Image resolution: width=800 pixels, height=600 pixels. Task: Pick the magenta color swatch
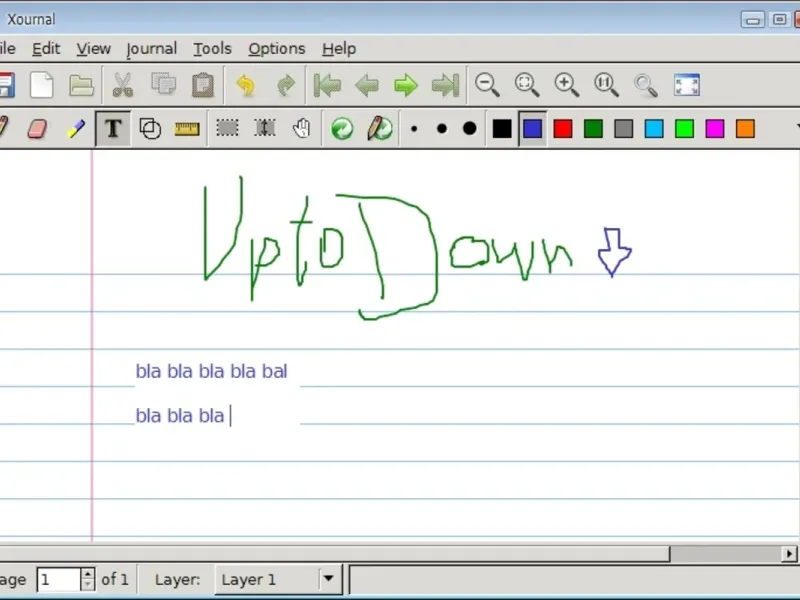pyautogui.click(x=715, y=129)
